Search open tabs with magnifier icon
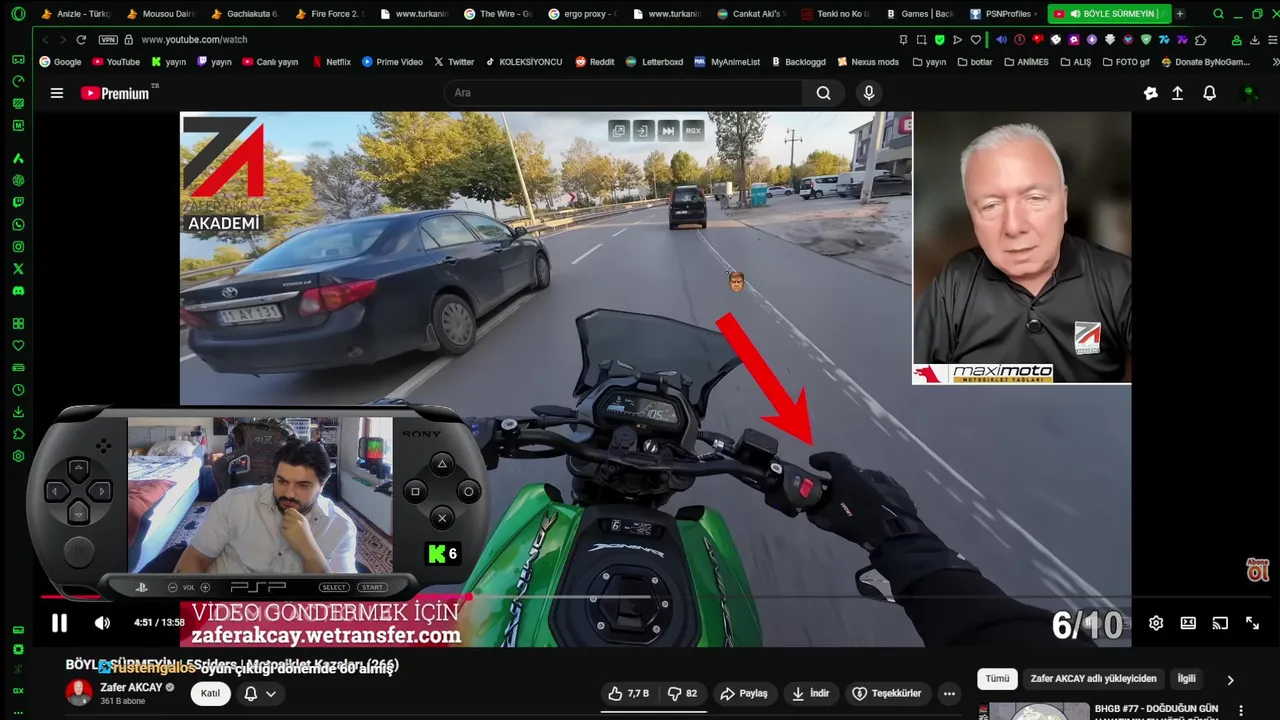 pyautogui.click(x=1218, y=14)
